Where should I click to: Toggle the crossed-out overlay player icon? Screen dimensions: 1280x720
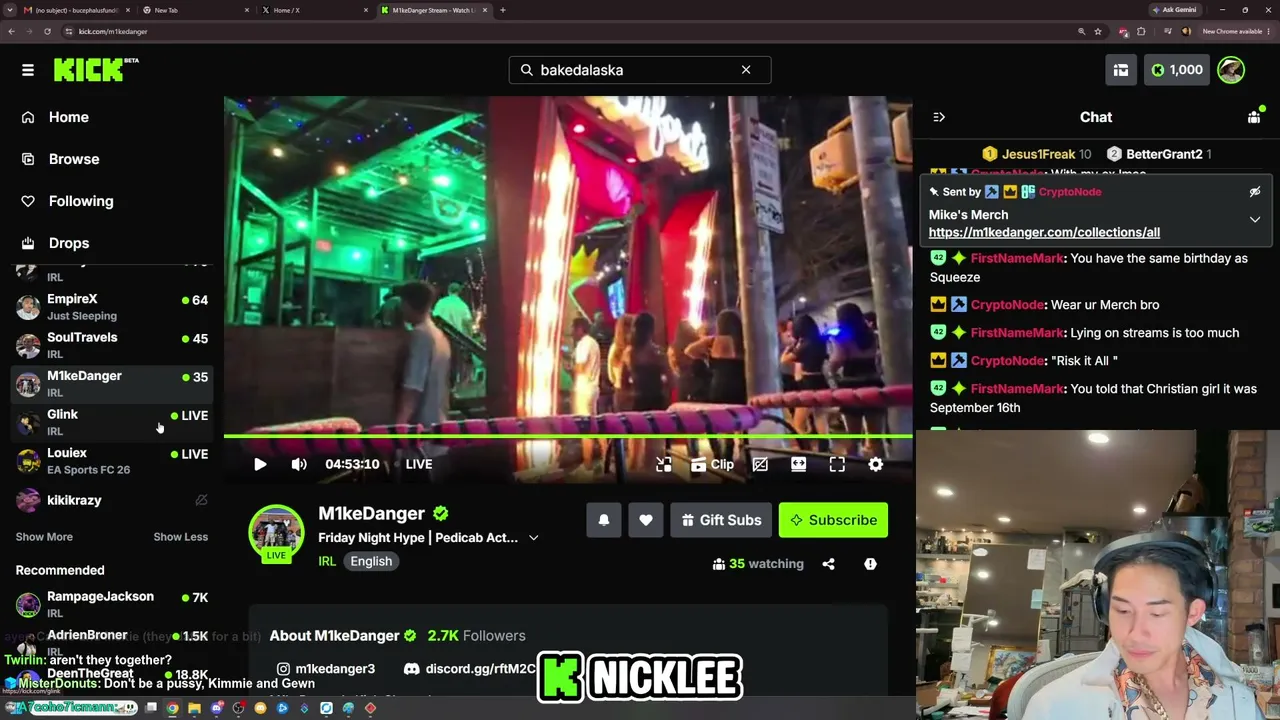click(x=760, y=464)
